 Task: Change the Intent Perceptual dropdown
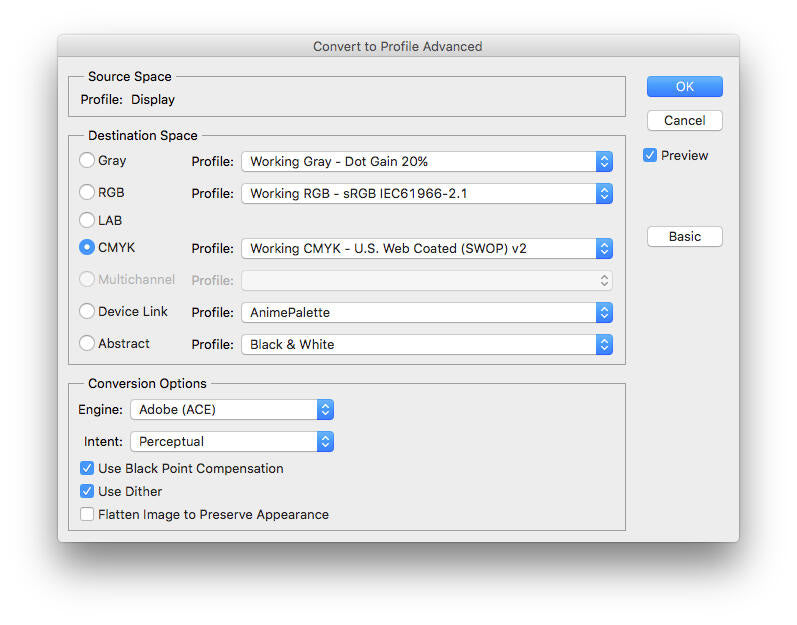pos(231,442)
